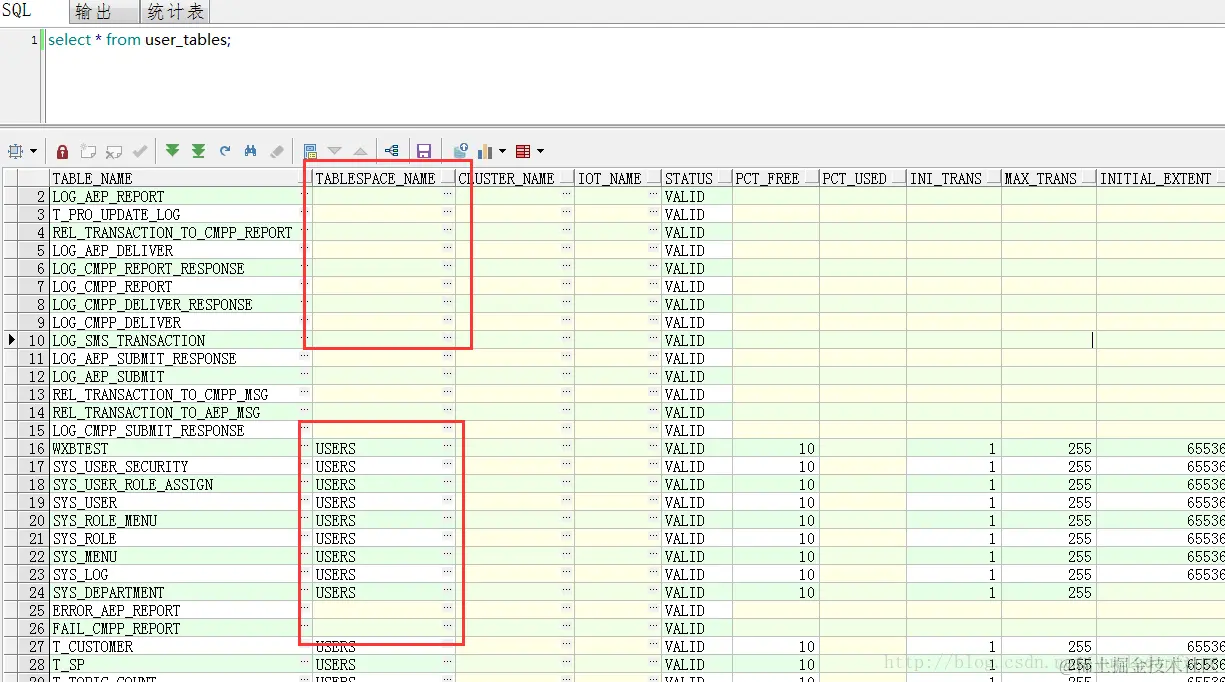
Task: Click the PCT_USED column header
Action: pyautogui.click(x=863, y=178)
